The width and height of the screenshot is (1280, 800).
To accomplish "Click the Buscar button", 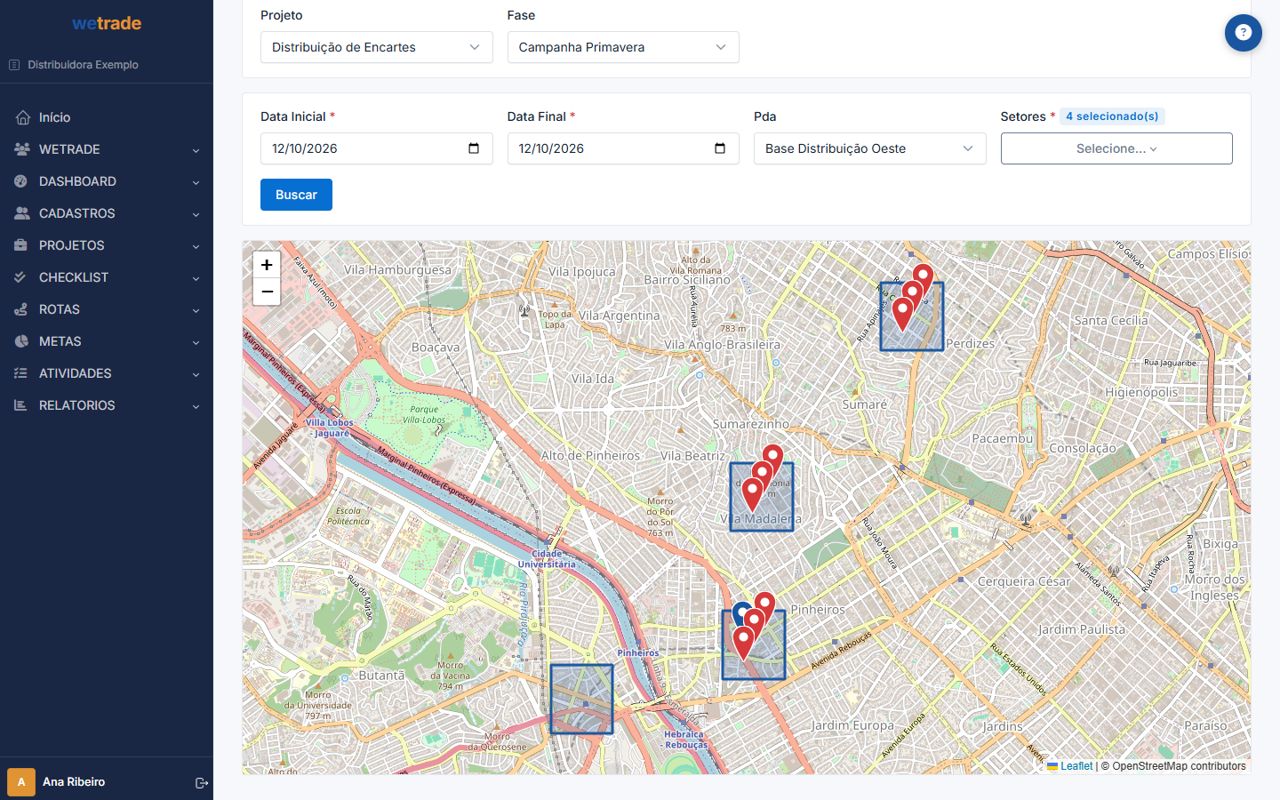I will 296,195.
